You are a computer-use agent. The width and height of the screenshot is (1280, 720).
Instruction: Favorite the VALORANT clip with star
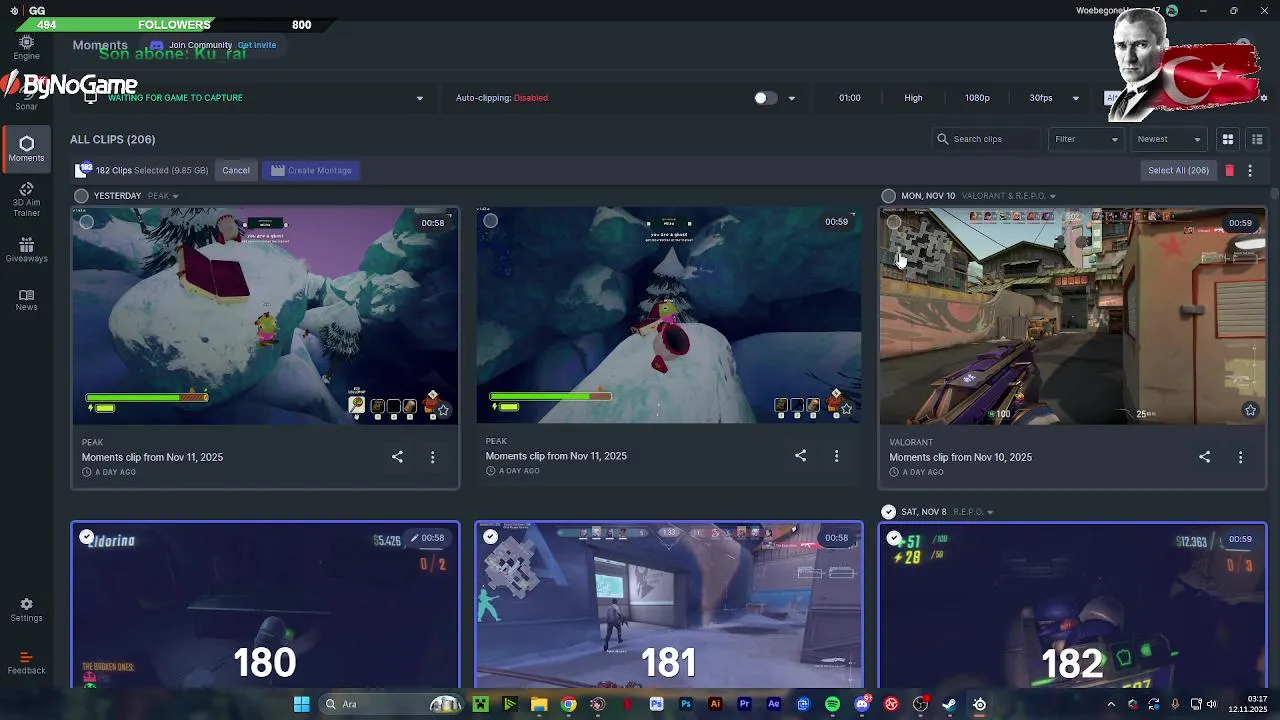click(x=1250, y=410)
